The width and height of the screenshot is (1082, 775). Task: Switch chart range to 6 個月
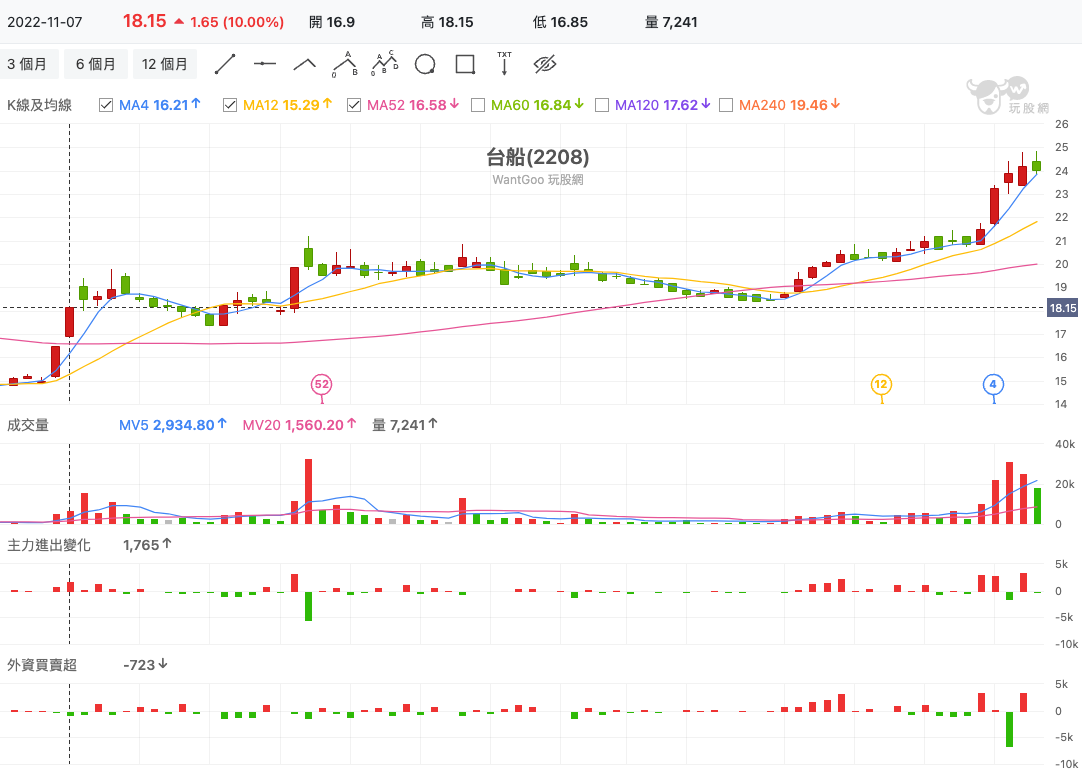coord(96,64)
